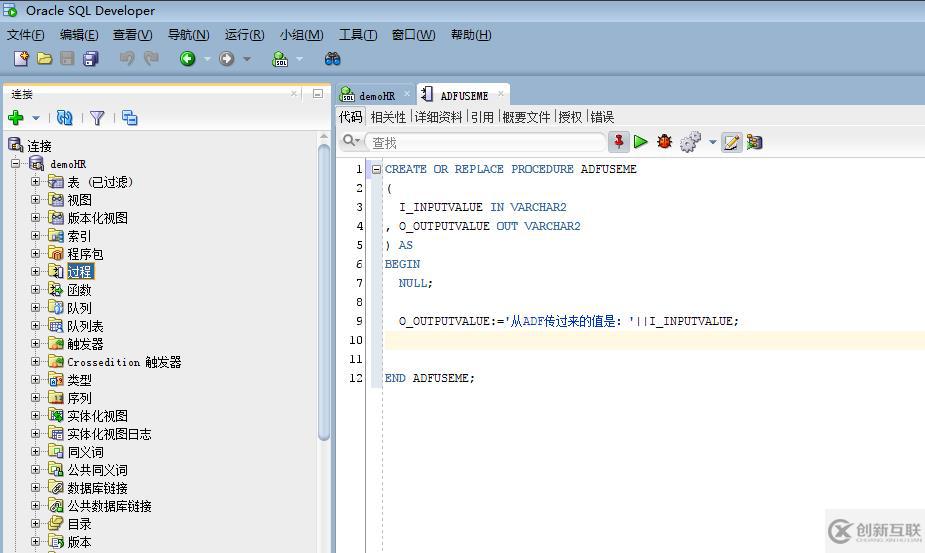925x553 pixels.
Task: Expand the 触发器 triggers node
Action: point(35,344)
